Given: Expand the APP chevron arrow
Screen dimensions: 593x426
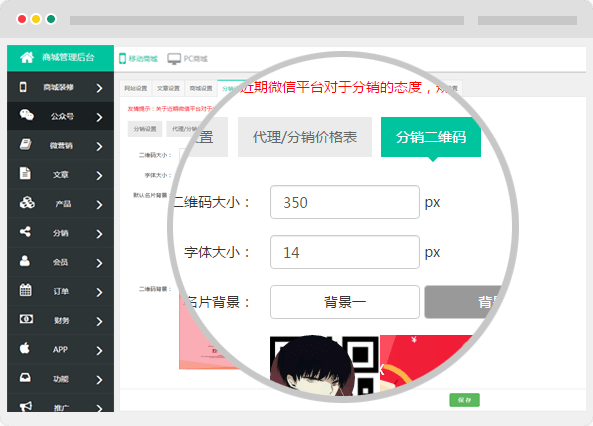Looking at the screenshot, I should pos(99,350).
